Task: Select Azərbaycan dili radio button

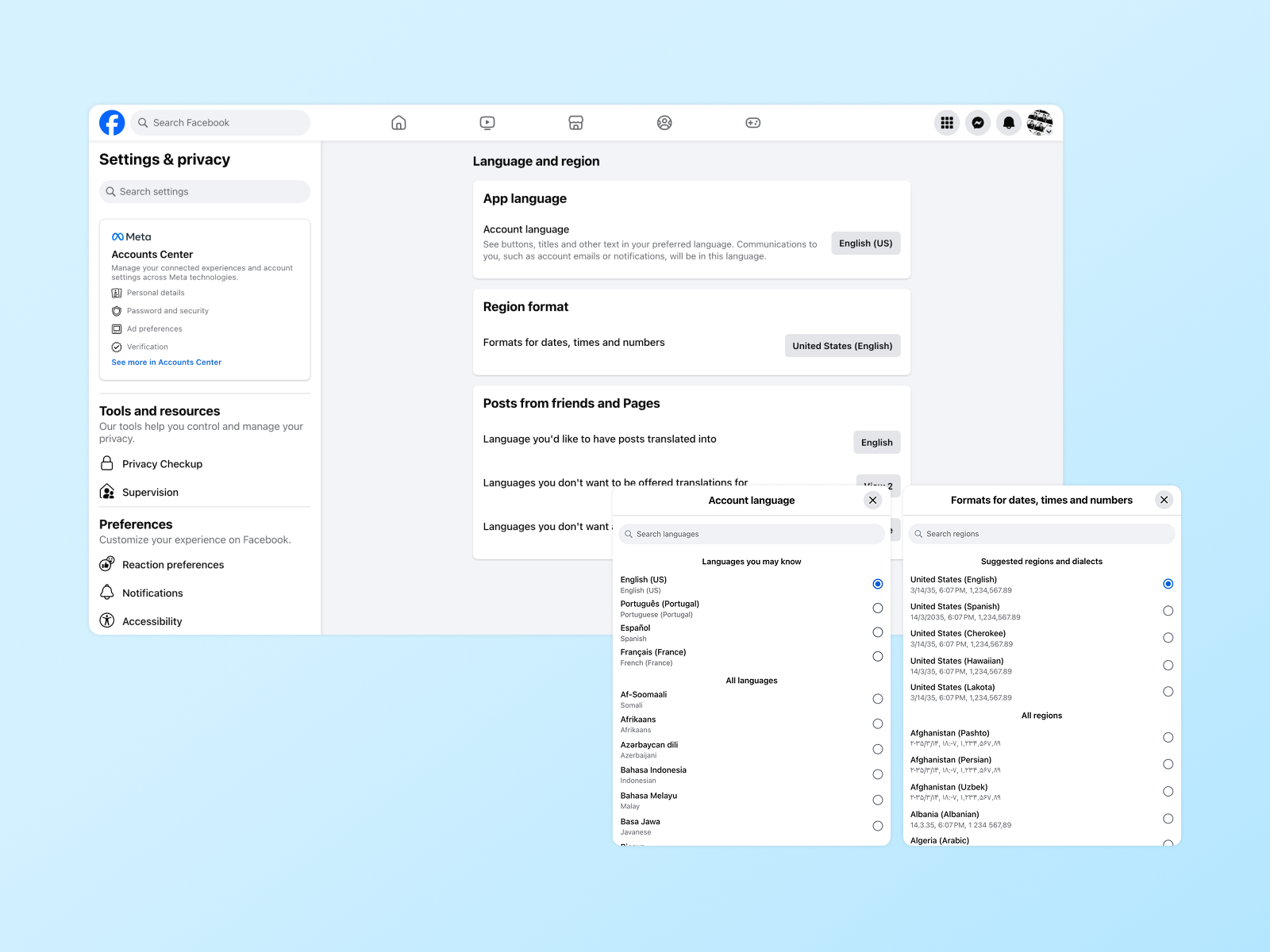Action: (878, 750)
